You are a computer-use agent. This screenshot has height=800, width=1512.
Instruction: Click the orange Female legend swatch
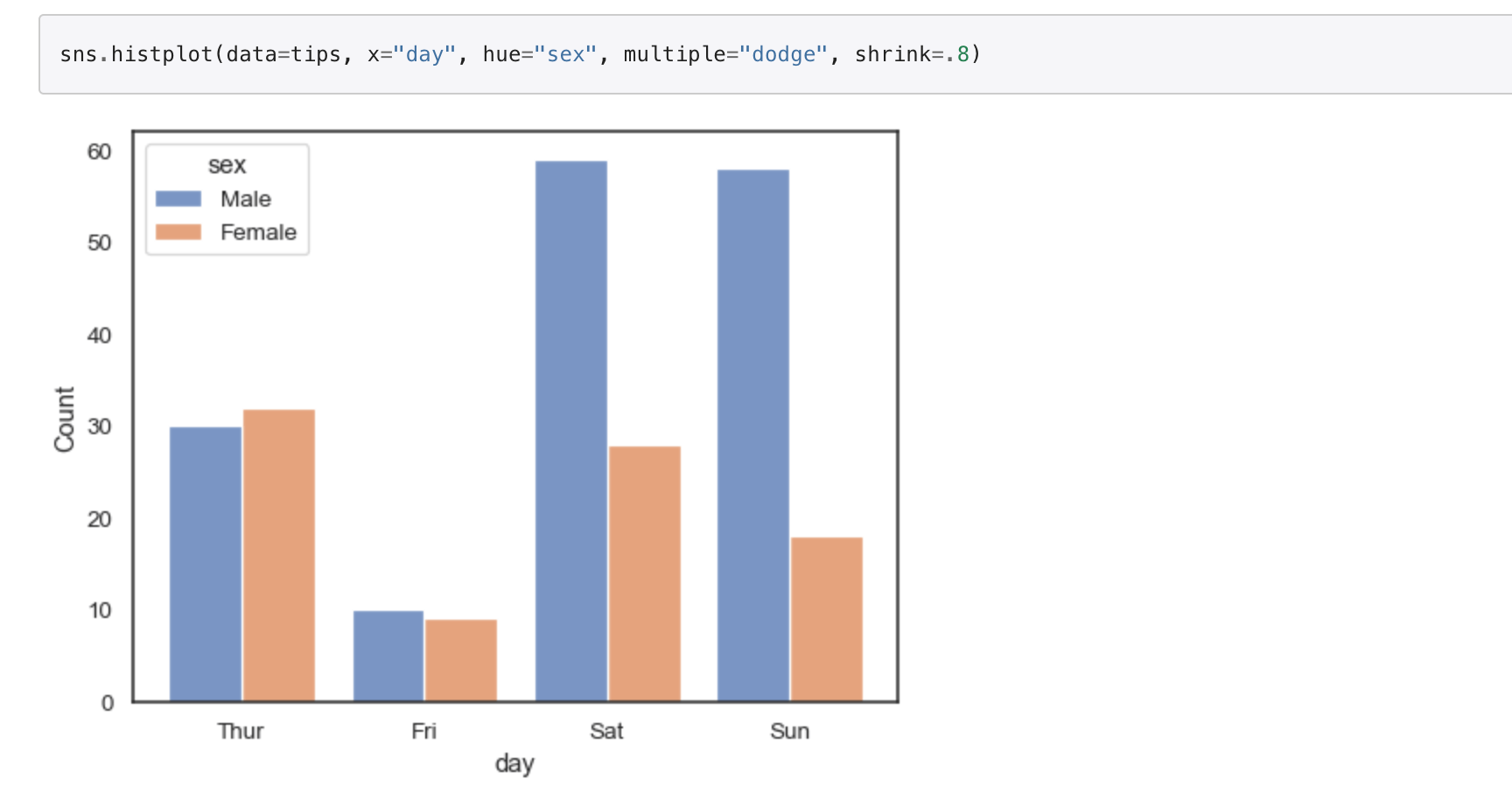[x=178, y=231]
